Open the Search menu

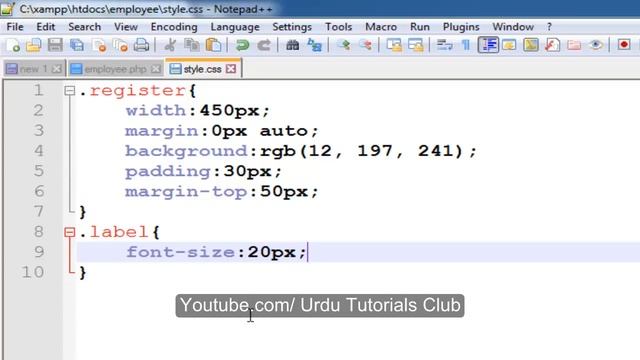click(84, 27)
